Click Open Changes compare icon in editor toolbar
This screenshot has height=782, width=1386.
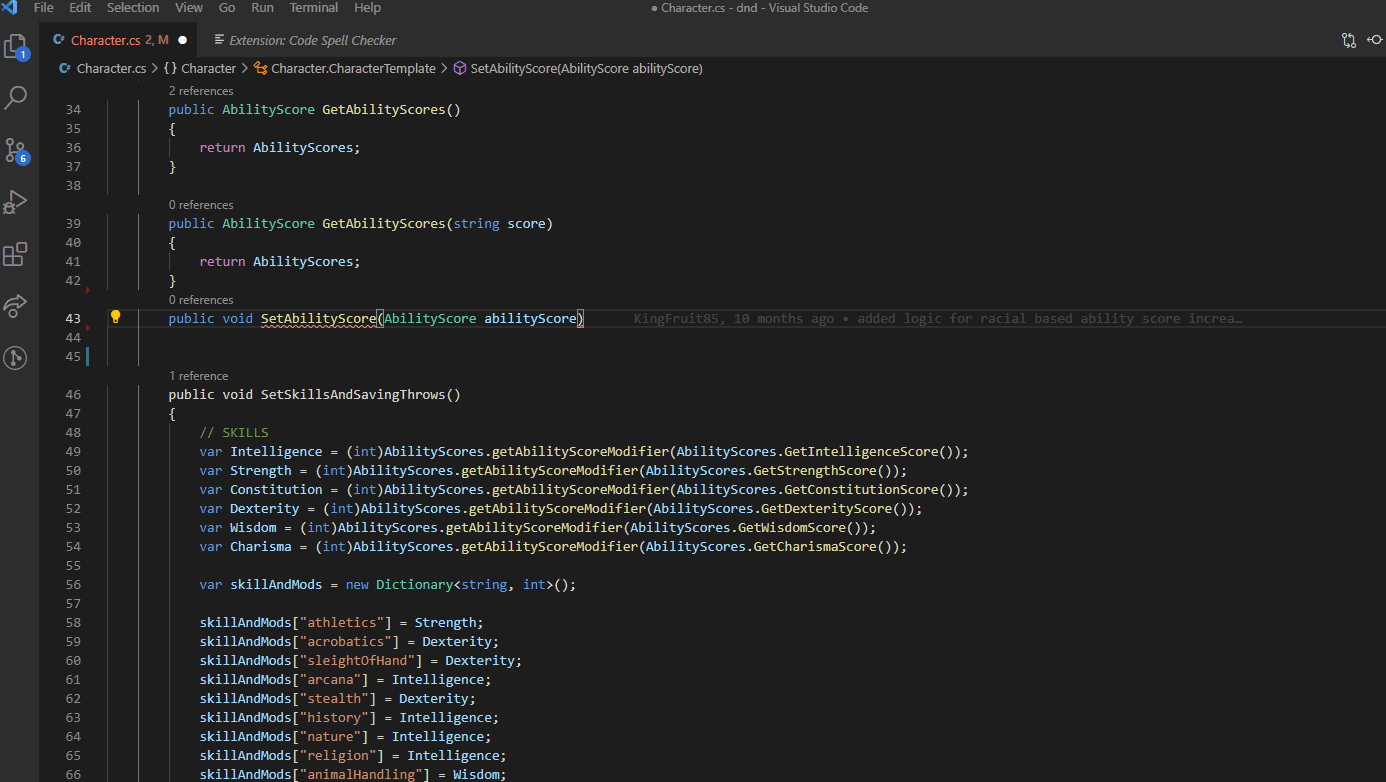click(x=1349, y=40)
